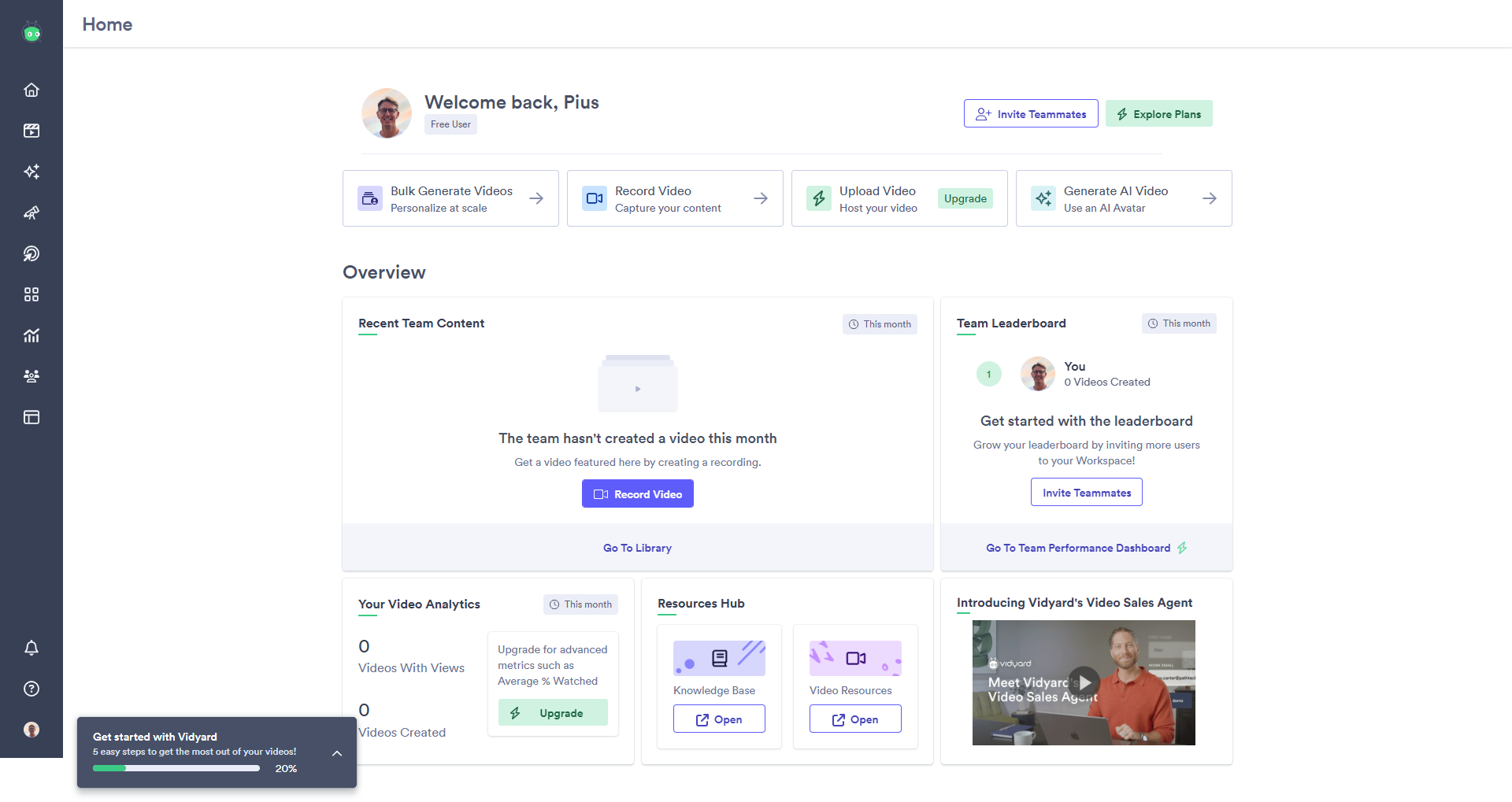The height and width of the screenshot is (802, 1512).
Task: Click the AI sparkle sidebar icon
Action: coord(31,172)
